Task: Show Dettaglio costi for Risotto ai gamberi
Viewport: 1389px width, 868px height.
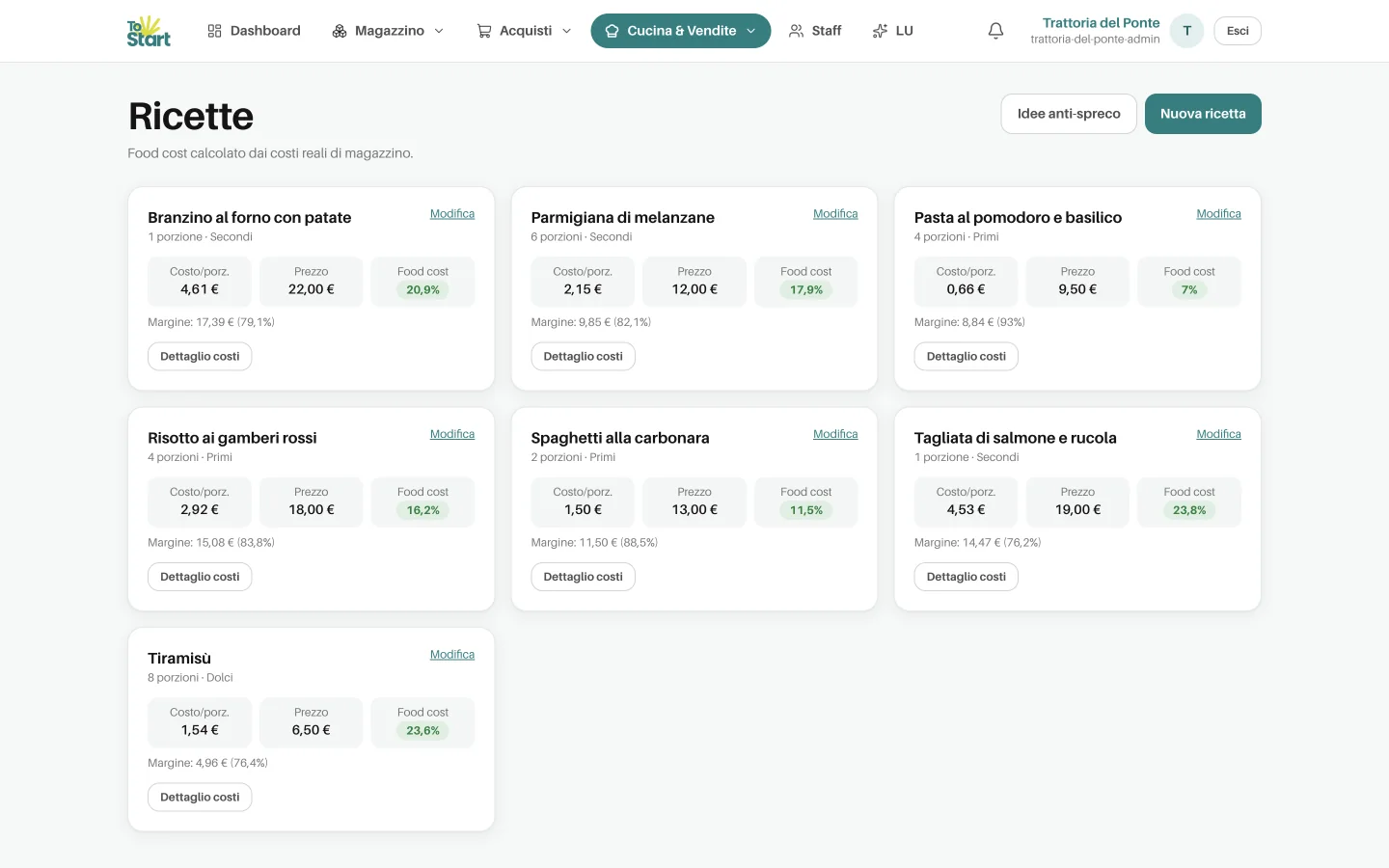Action: 200,577
